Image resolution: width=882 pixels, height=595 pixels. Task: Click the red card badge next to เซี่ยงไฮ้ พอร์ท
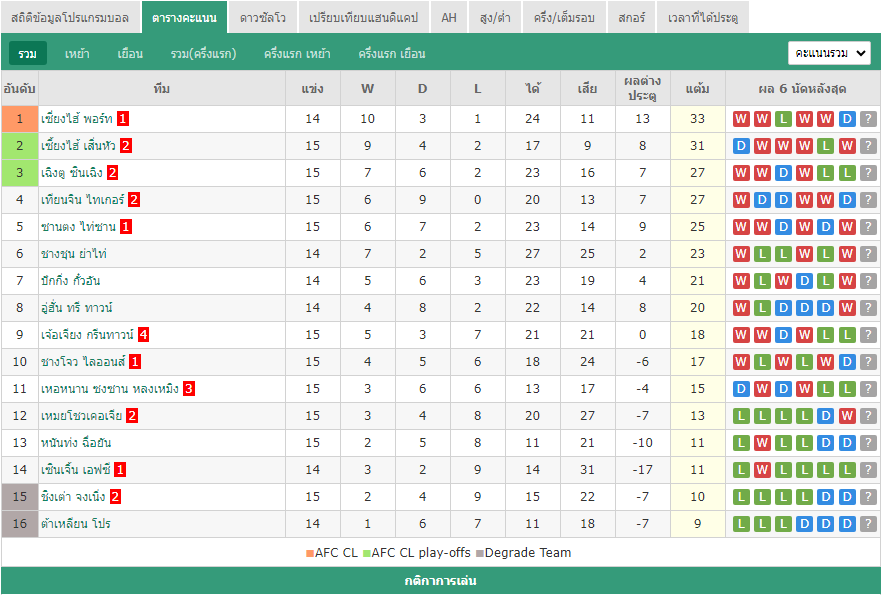coord(123,119)
